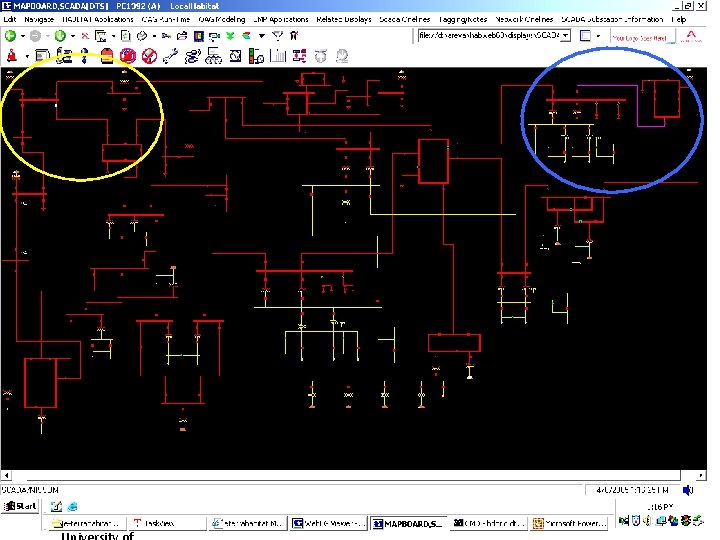Viewport: 720px width, 540px height.
Task: Open the Edit menu
Action: [x=10, y=19]
